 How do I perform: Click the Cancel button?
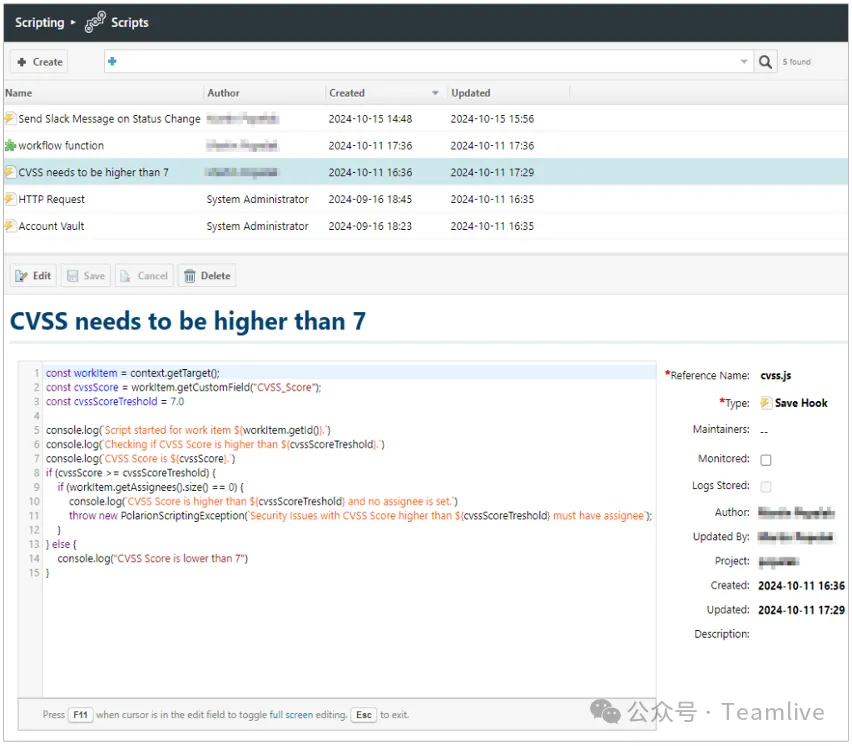pos(144,275)
